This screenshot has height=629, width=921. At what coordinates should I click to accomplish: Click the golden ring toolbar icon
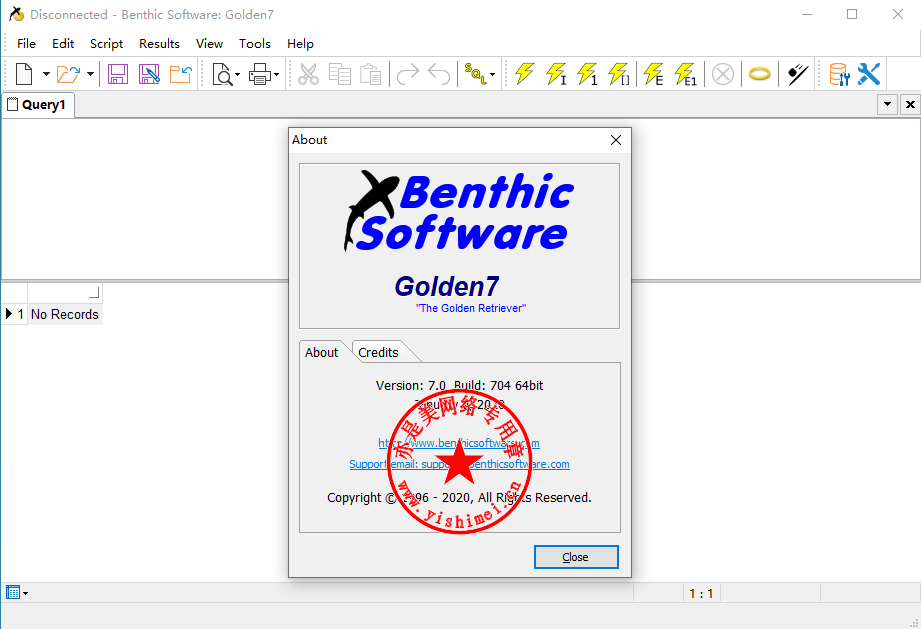(759, 74)
